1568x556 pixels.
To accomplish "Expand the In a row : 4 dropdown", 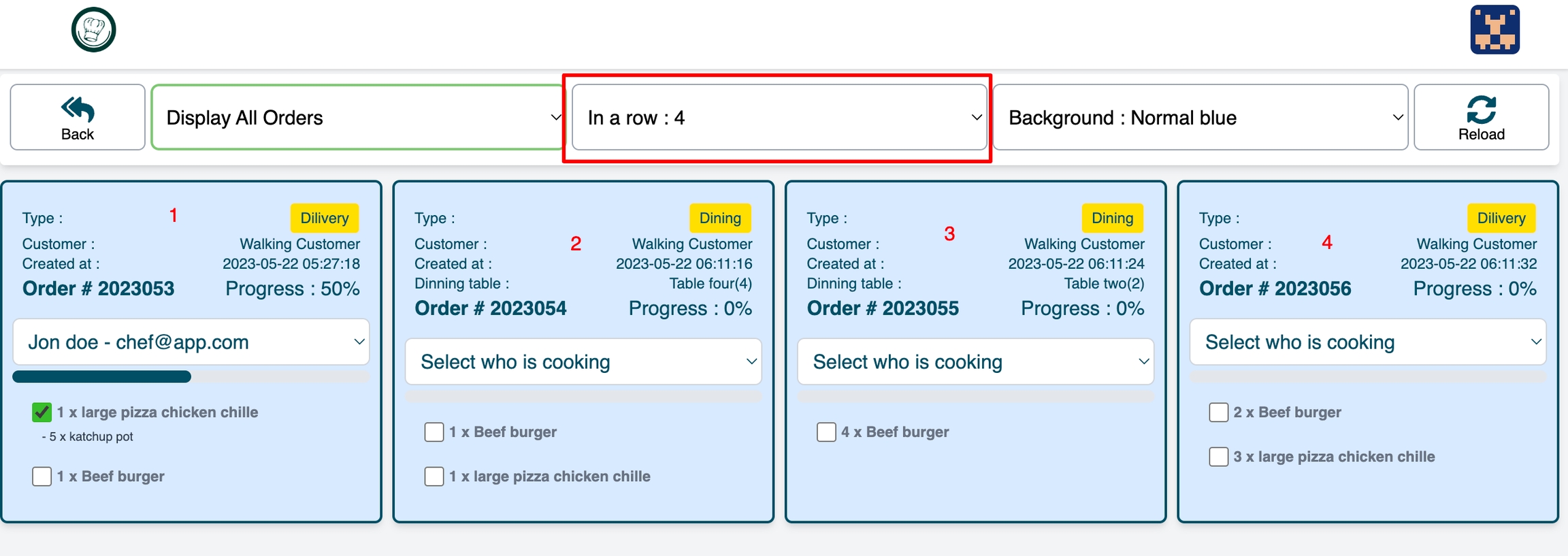I will pos(779,117).
